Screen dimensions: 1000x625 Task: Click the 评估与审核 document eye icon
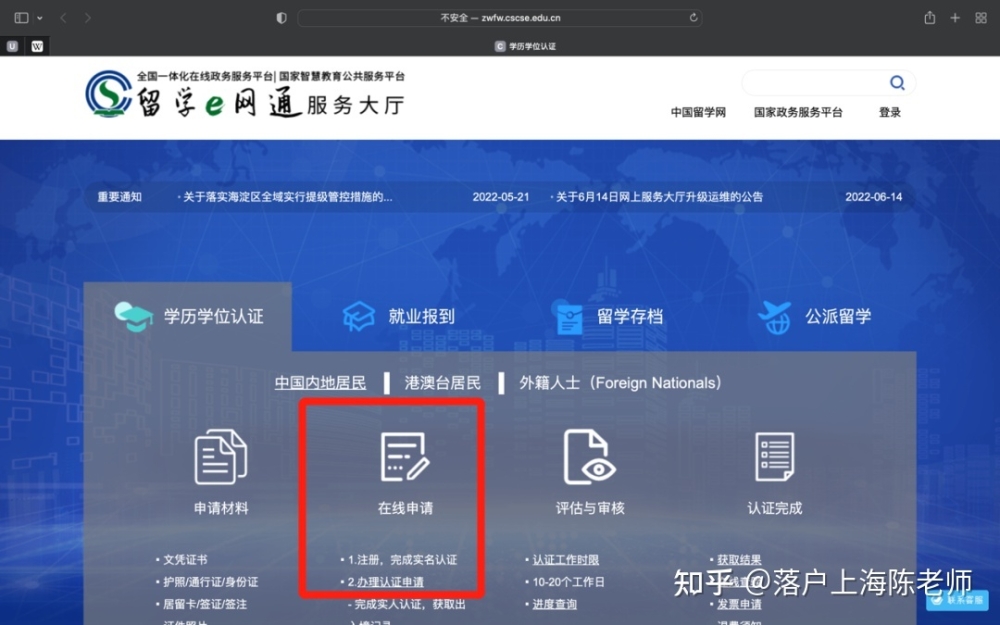point(590,457)
